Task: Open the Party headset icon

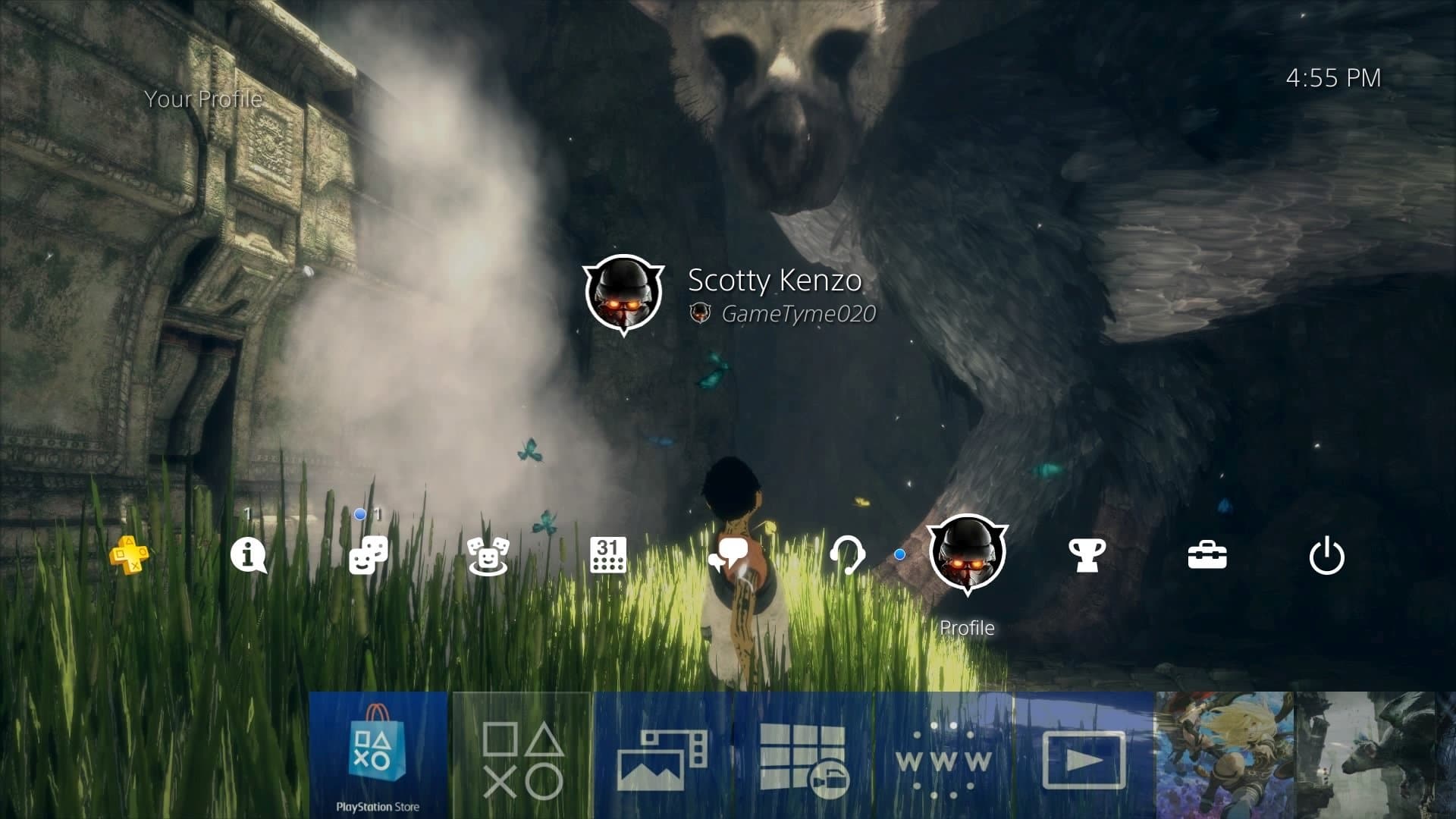Action: point(849,557)
